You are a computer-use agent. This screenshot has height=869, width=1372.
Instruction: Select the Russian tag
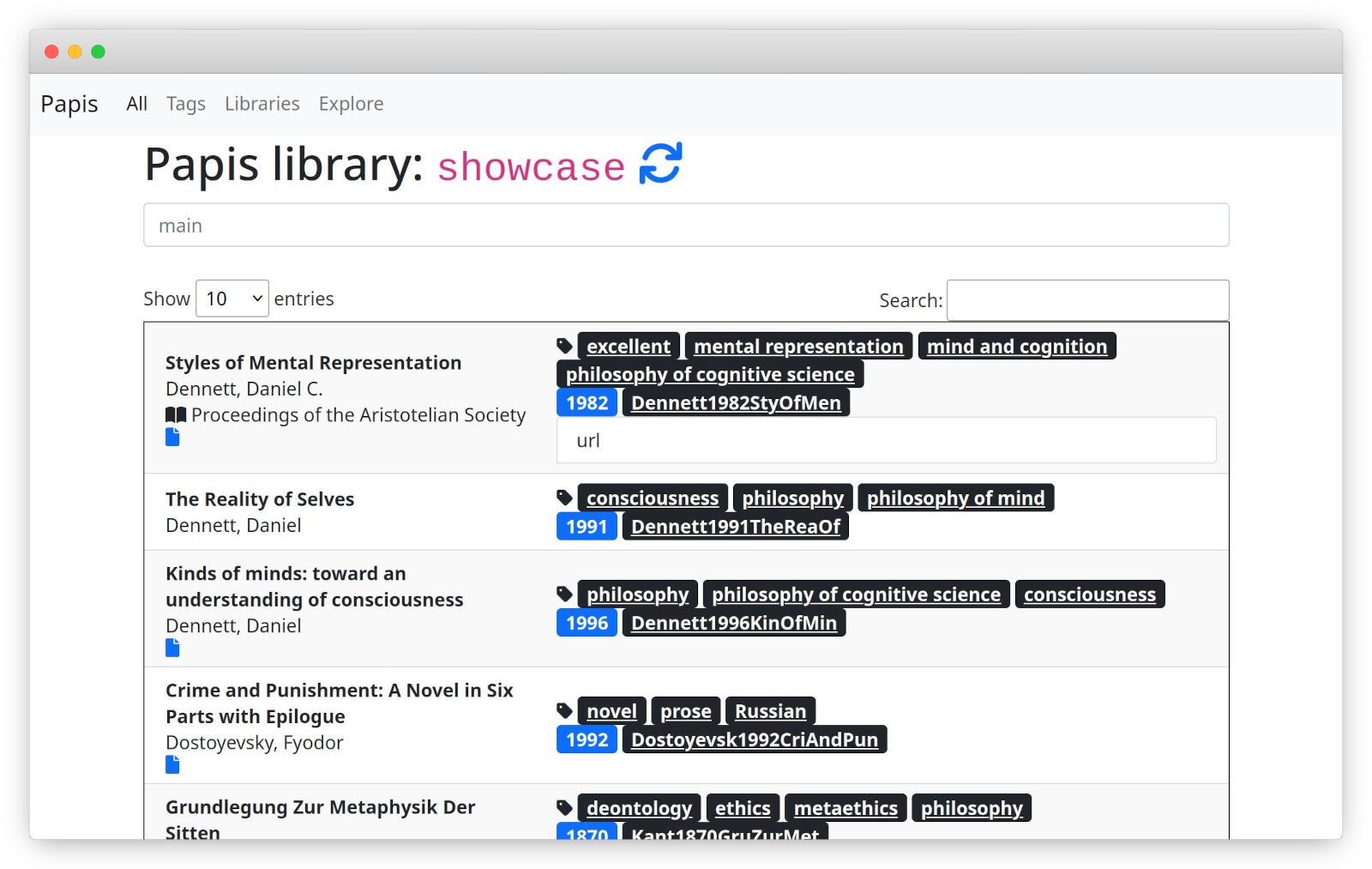(770, 710)
